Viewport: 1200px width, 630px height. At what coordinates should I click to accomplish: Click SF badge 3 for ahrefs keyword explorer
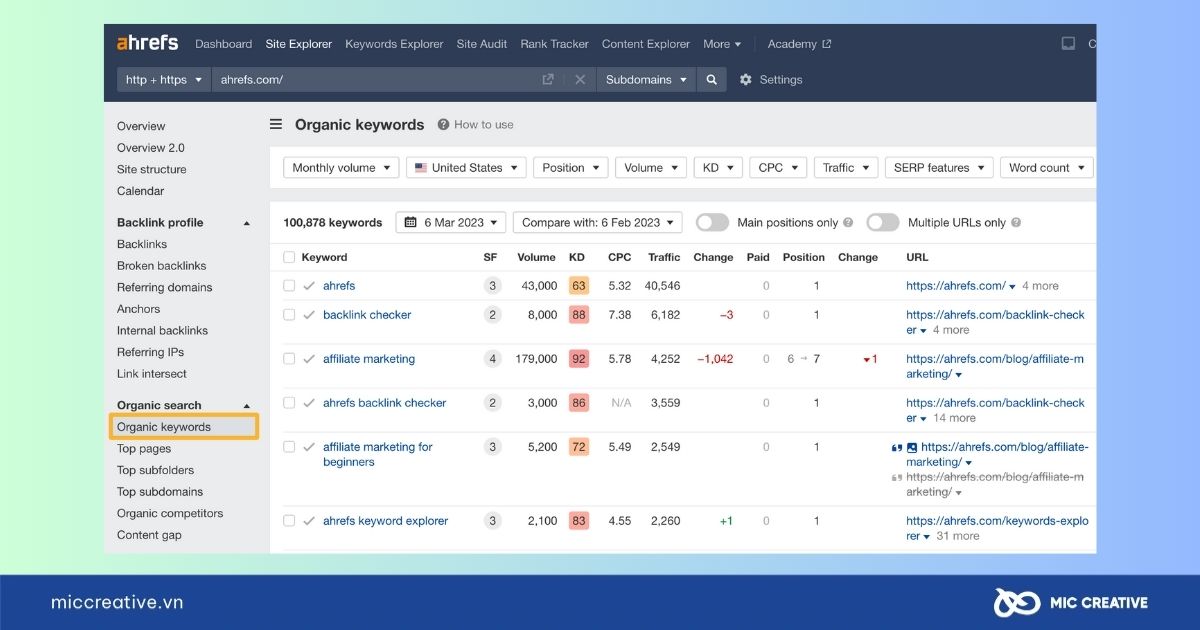[x=491, y=521]
